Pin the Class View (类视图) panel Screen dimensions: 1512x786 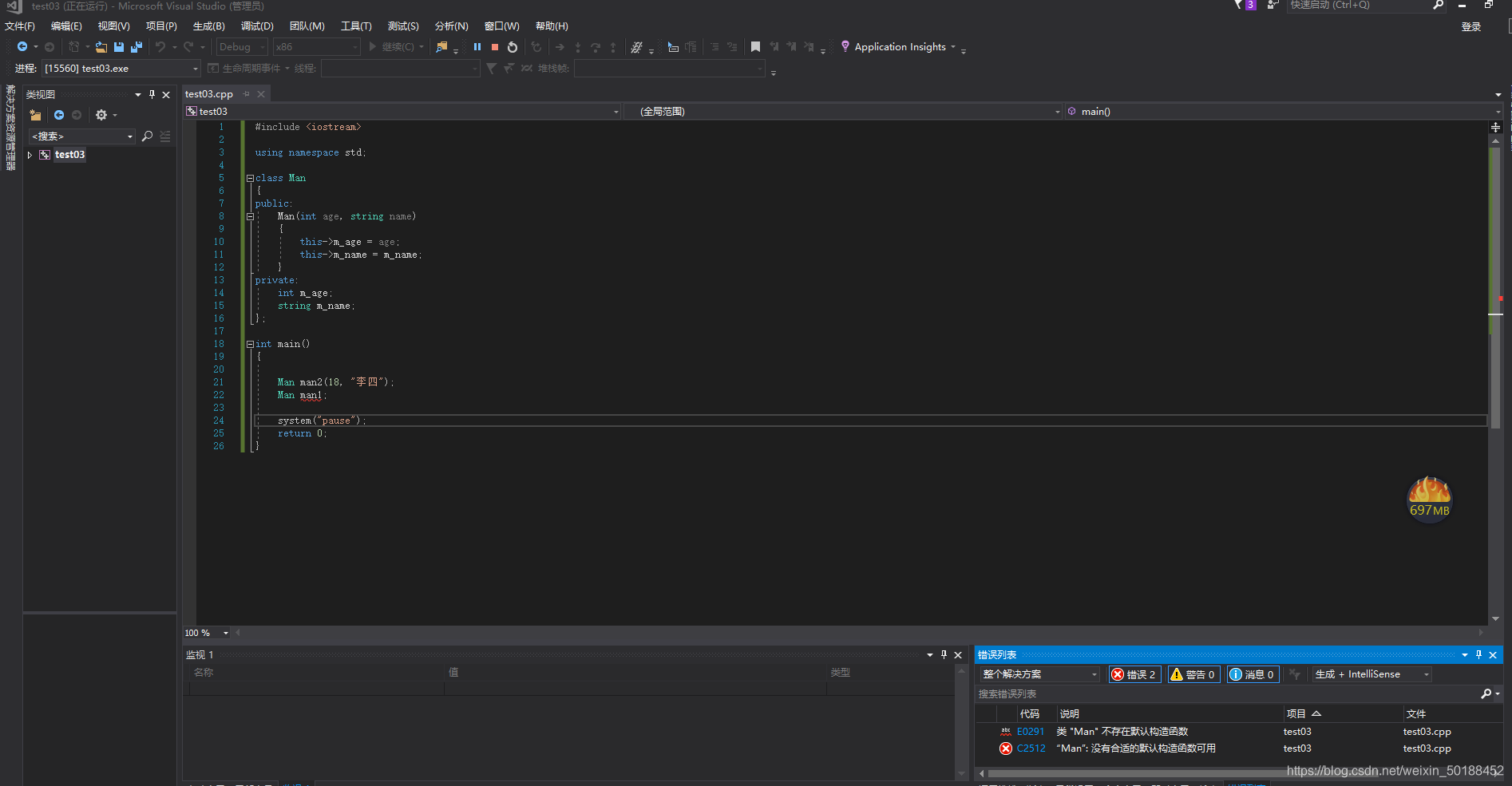152,94
